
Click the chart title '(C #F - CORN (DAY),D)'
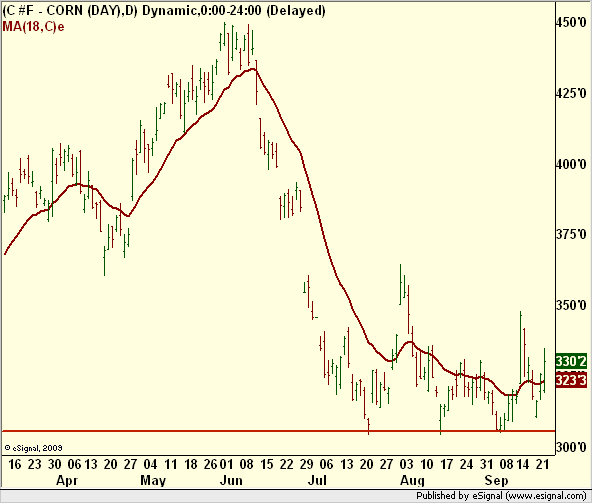(x=71, y=11)
